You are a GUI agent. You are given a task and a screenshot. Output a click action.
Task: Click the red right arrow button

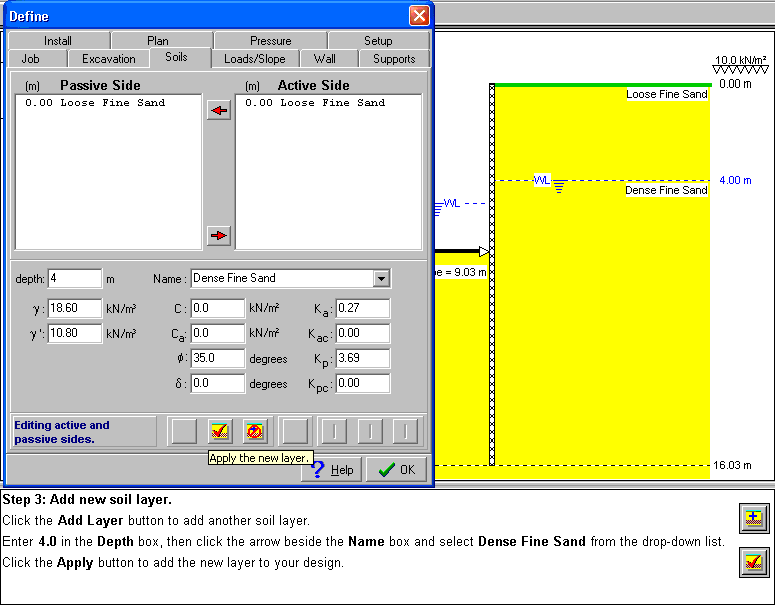pos(218,236)
